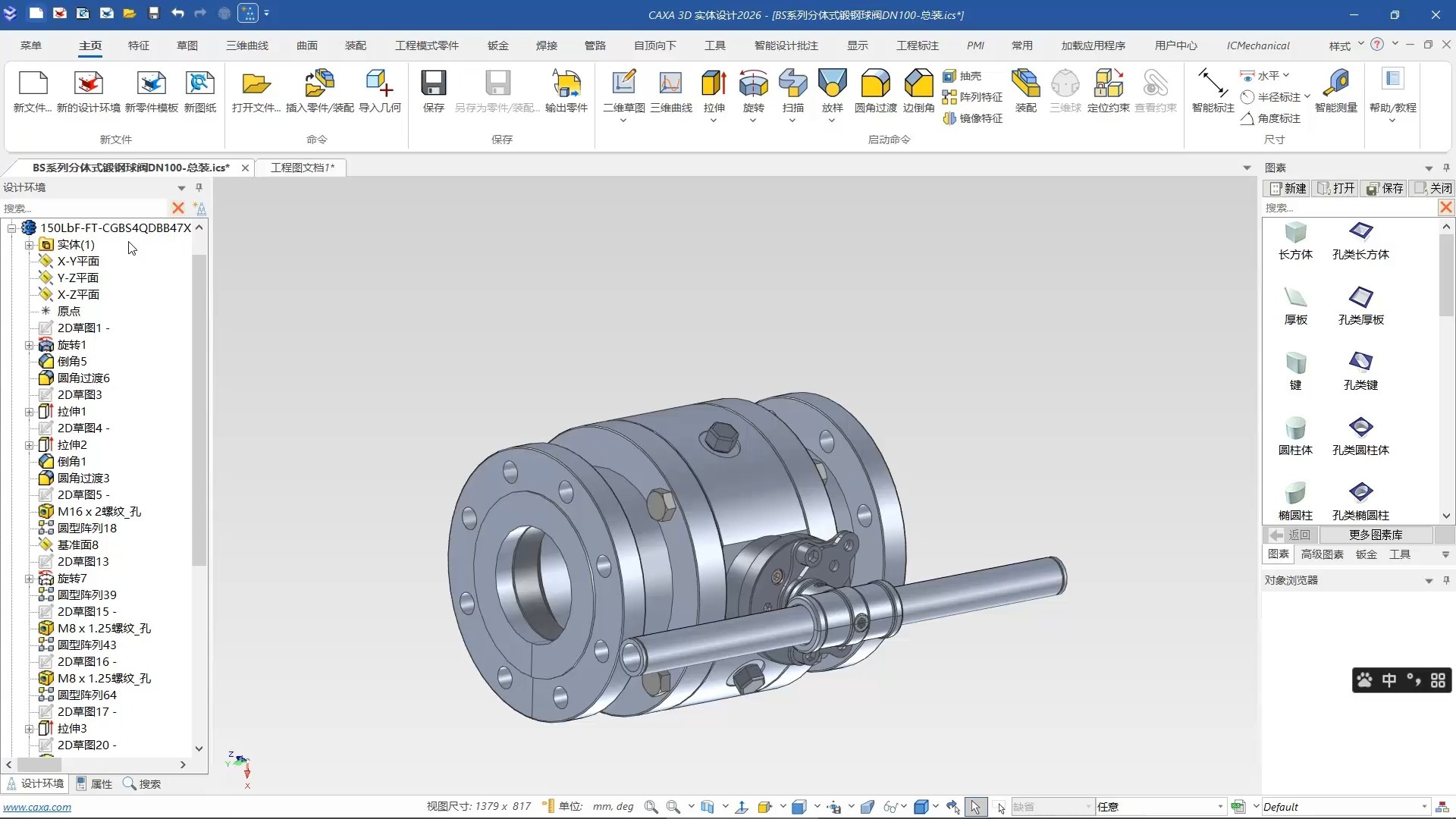Select the 扫描 sweep tool icon
This screenshot has height=819, width=1456.
[792, 83]
